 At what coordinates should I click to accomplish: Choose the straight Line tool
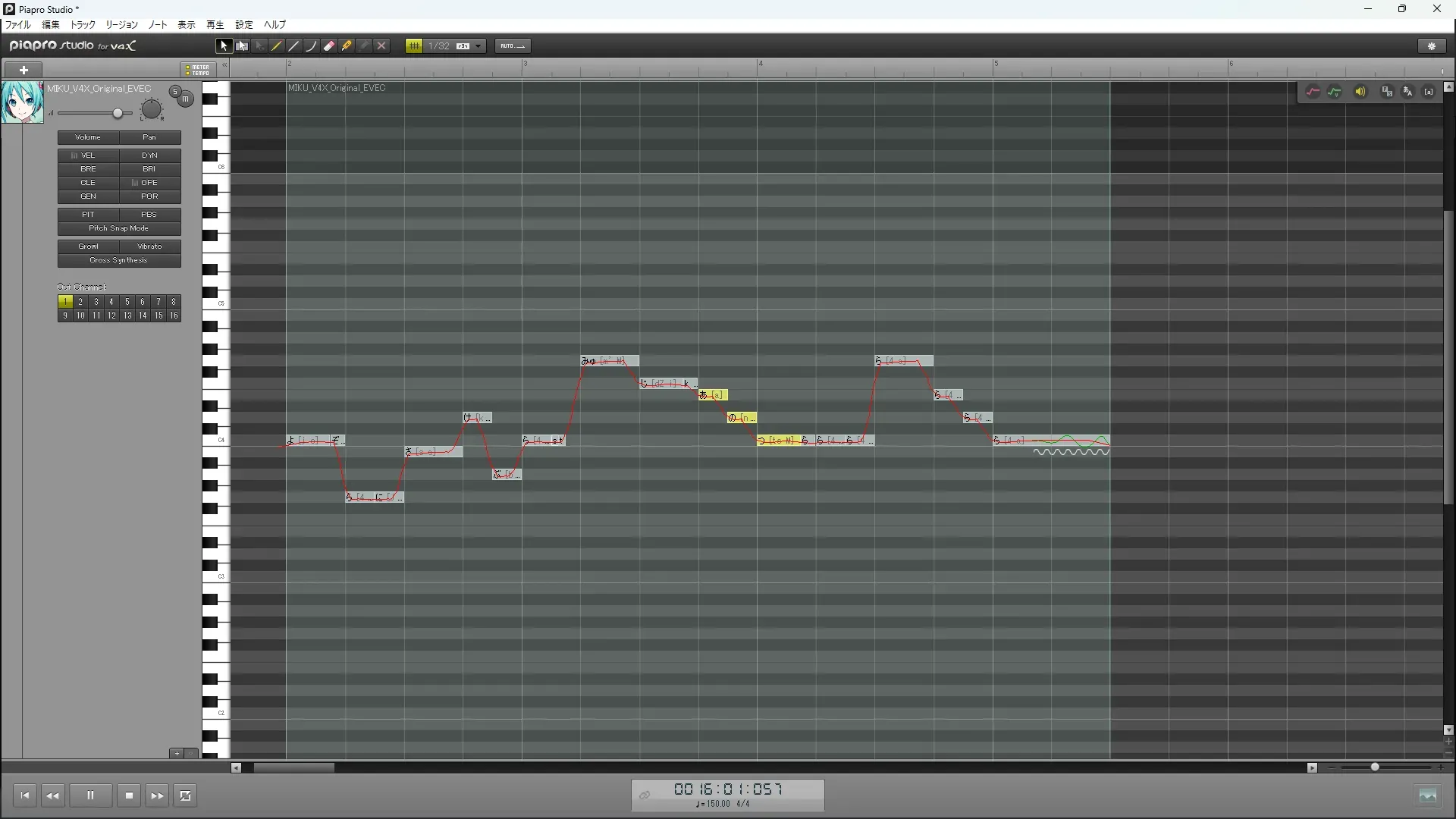click(294, 46)
